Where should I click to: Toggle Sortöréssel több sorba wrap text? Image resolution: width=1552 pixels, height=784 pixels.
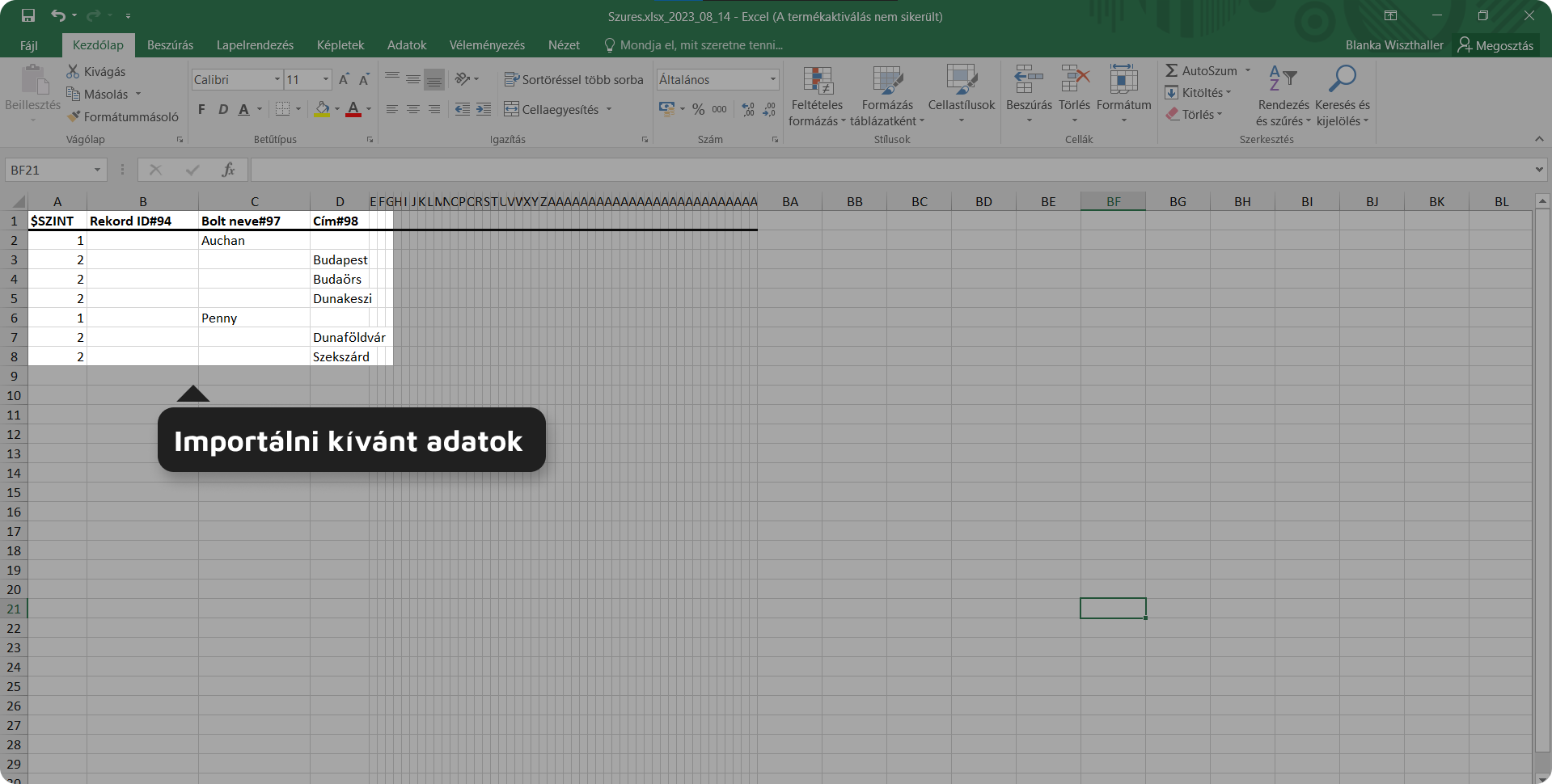[x=573, y=79]
